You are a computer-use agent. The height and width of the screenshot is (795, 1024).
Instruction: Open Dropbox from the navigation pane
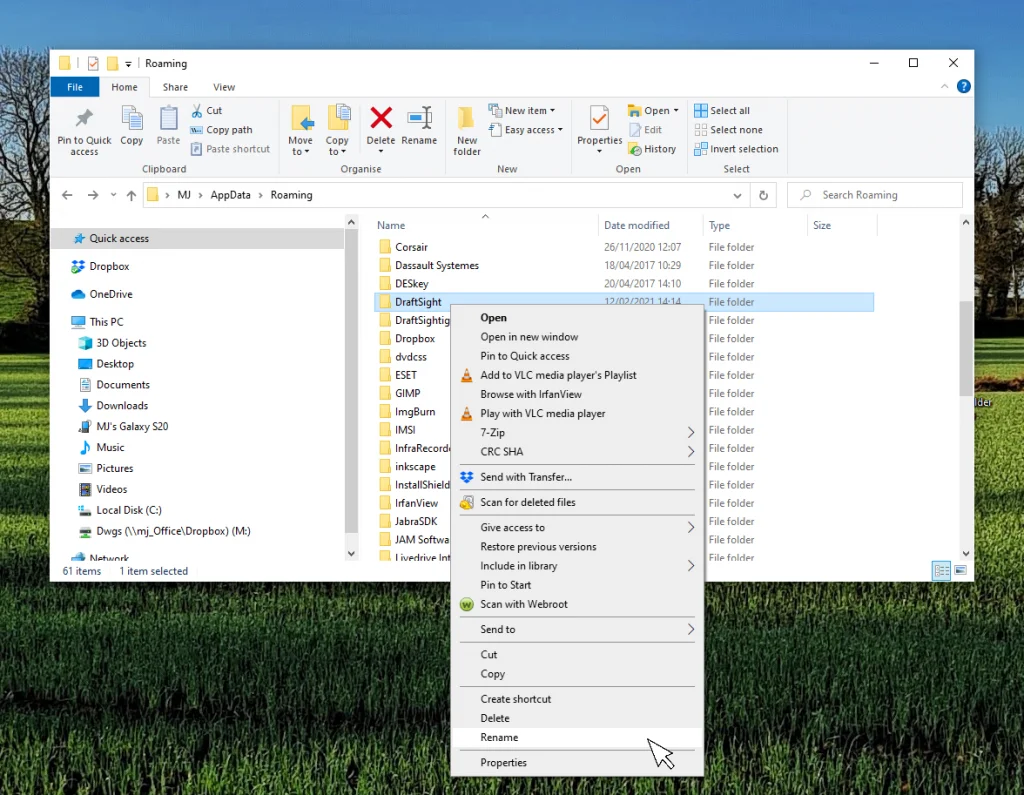click(x=110, y=266)
